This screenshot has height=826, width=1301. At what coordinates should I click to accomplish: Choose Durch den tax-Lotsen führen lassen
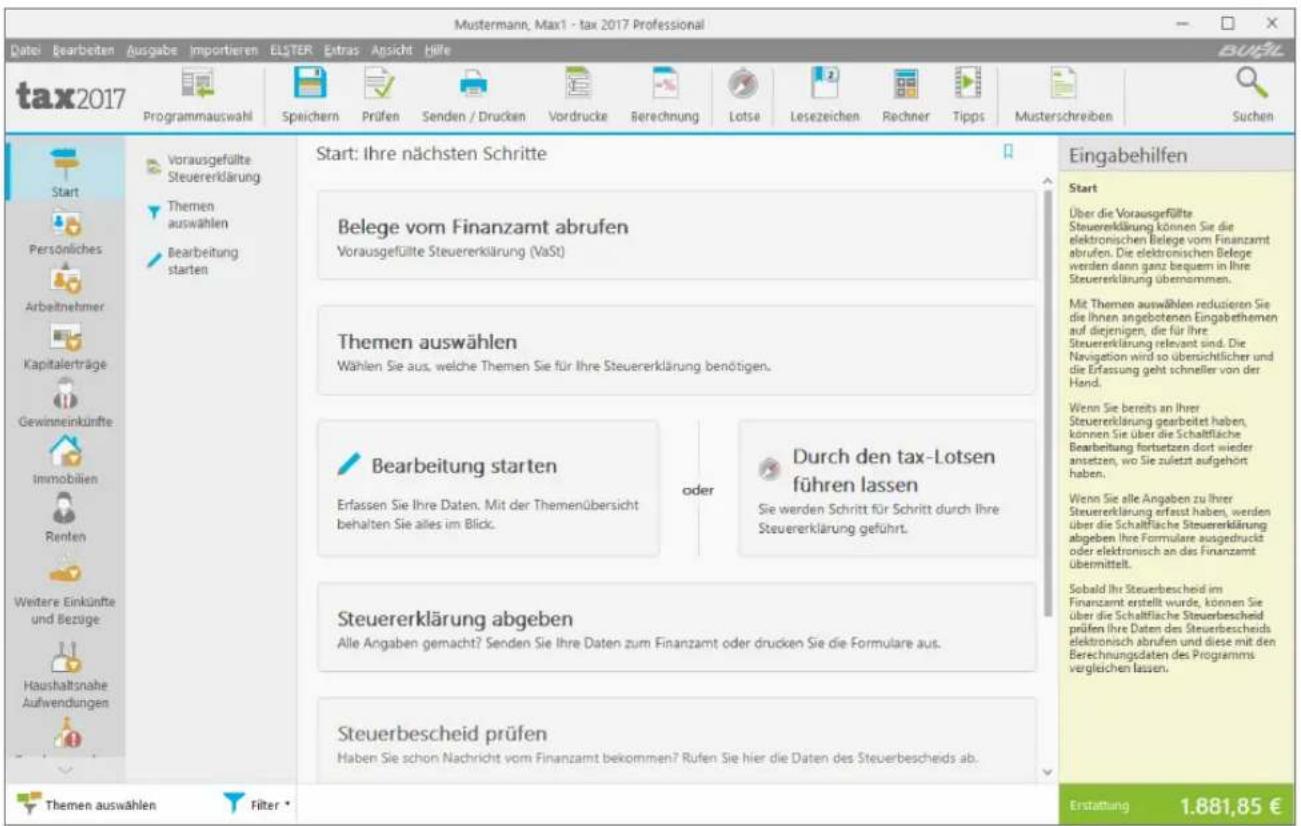[887, 488]
